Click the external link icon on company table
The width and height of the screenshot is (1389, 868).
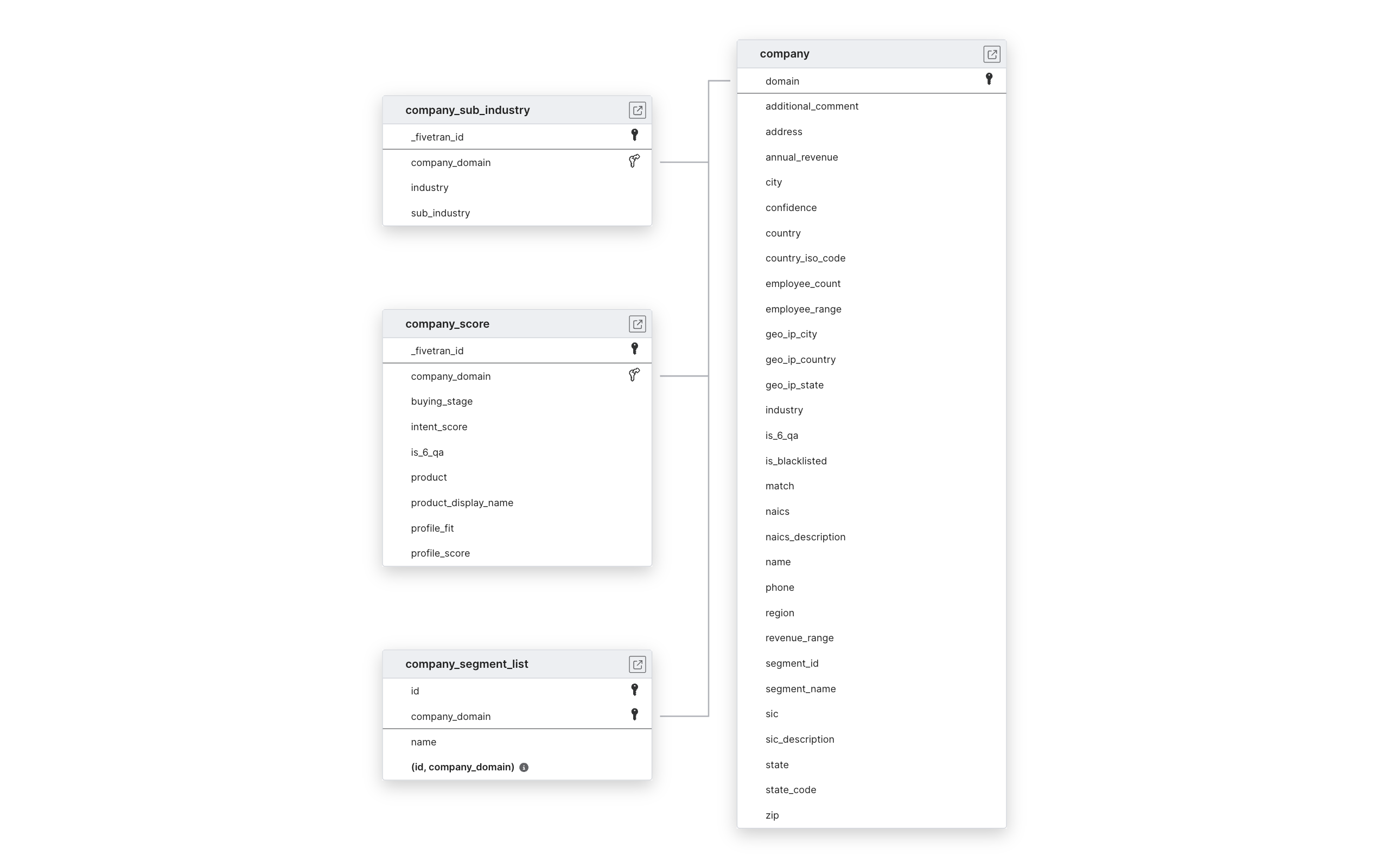(992, 53)
